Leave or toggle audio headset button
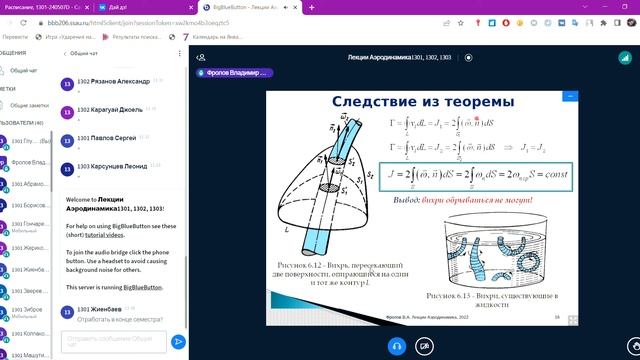This screenshot has width=640, height=360. (x=397, y=347)
